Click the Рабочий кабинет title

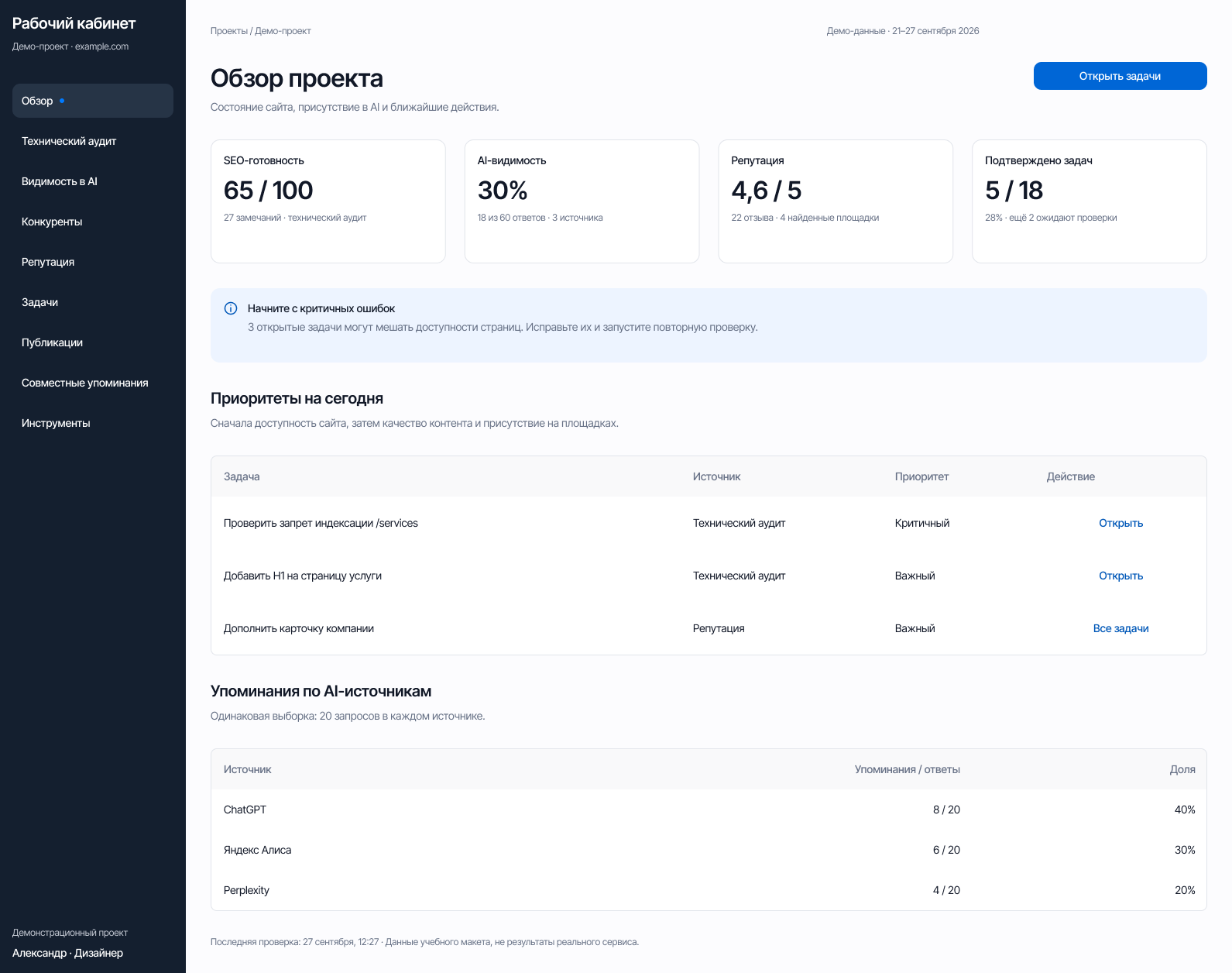[x=74, y=23]
